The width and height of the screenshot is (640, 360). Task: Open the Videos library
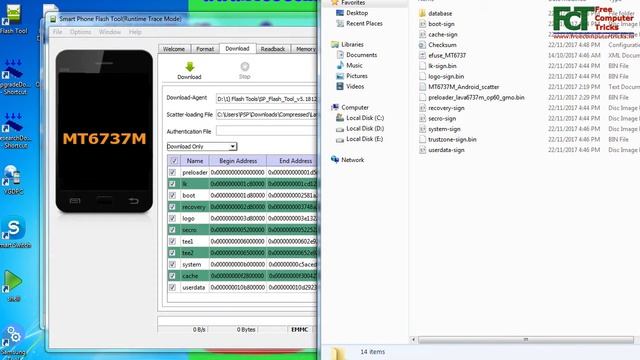355,87
